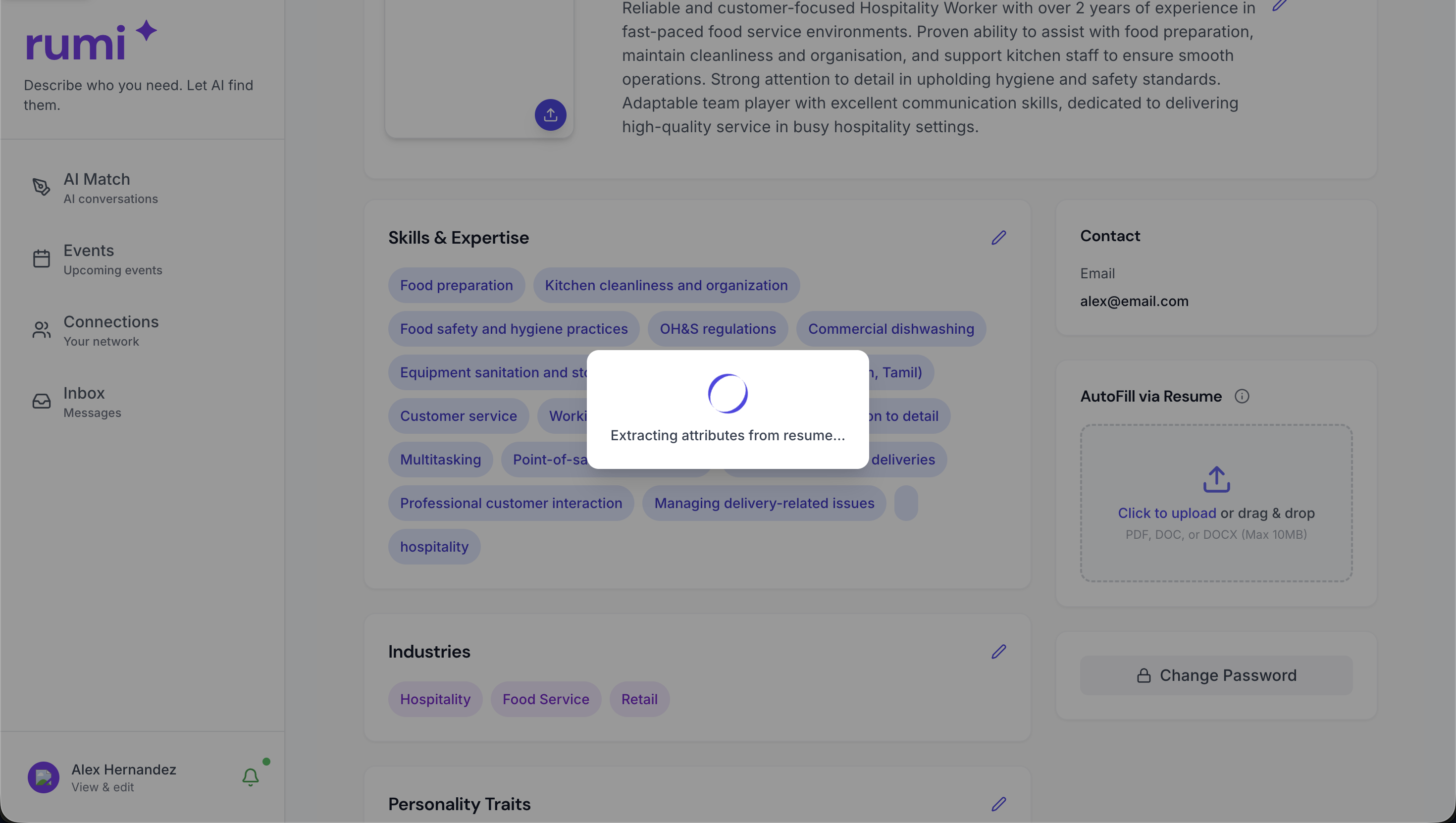Image resolution: width=1456 pixels, height=823 pixels.
Task: Click the edit pencil near the profile summary
Action: [1280, 5]
